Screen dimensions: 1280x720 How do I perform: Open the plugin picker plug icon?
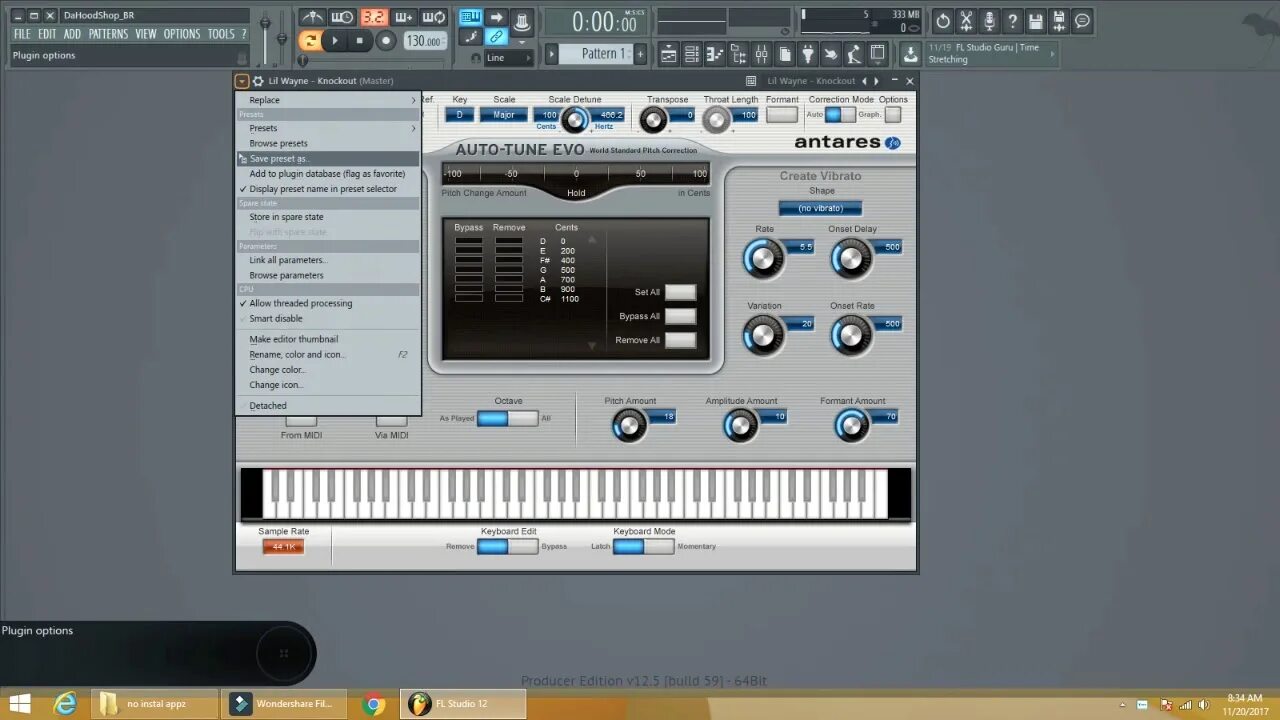click(x=808, y=54)
